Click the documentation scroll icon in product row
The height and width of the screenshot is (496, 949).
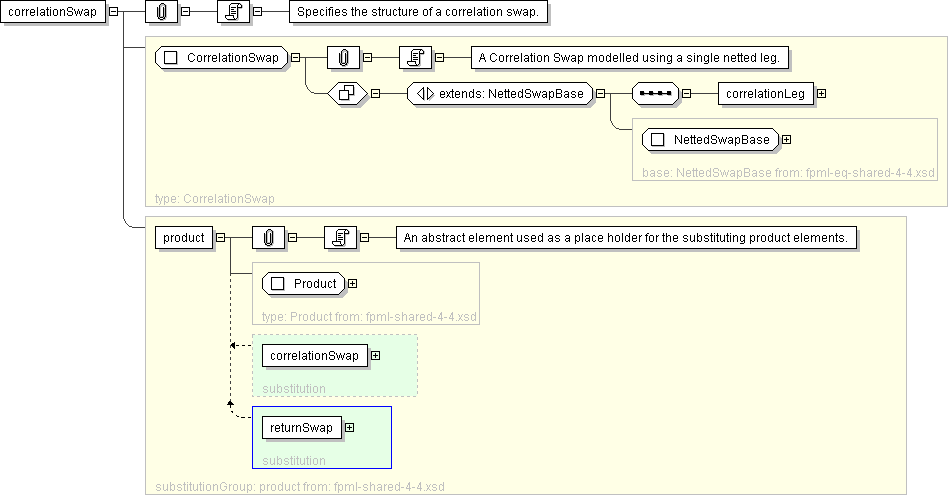point(340,238)
